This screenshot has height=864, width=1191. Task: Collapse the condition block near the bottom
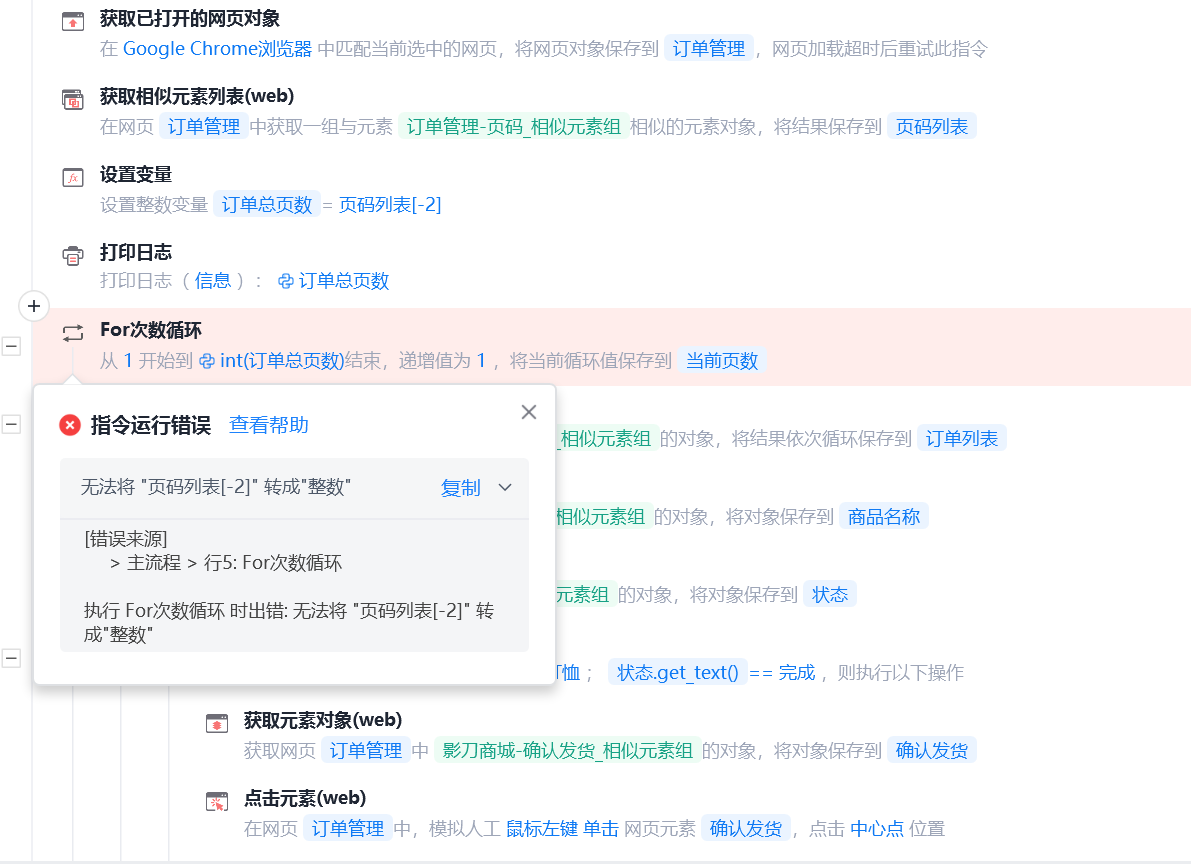tap(11, 658)
